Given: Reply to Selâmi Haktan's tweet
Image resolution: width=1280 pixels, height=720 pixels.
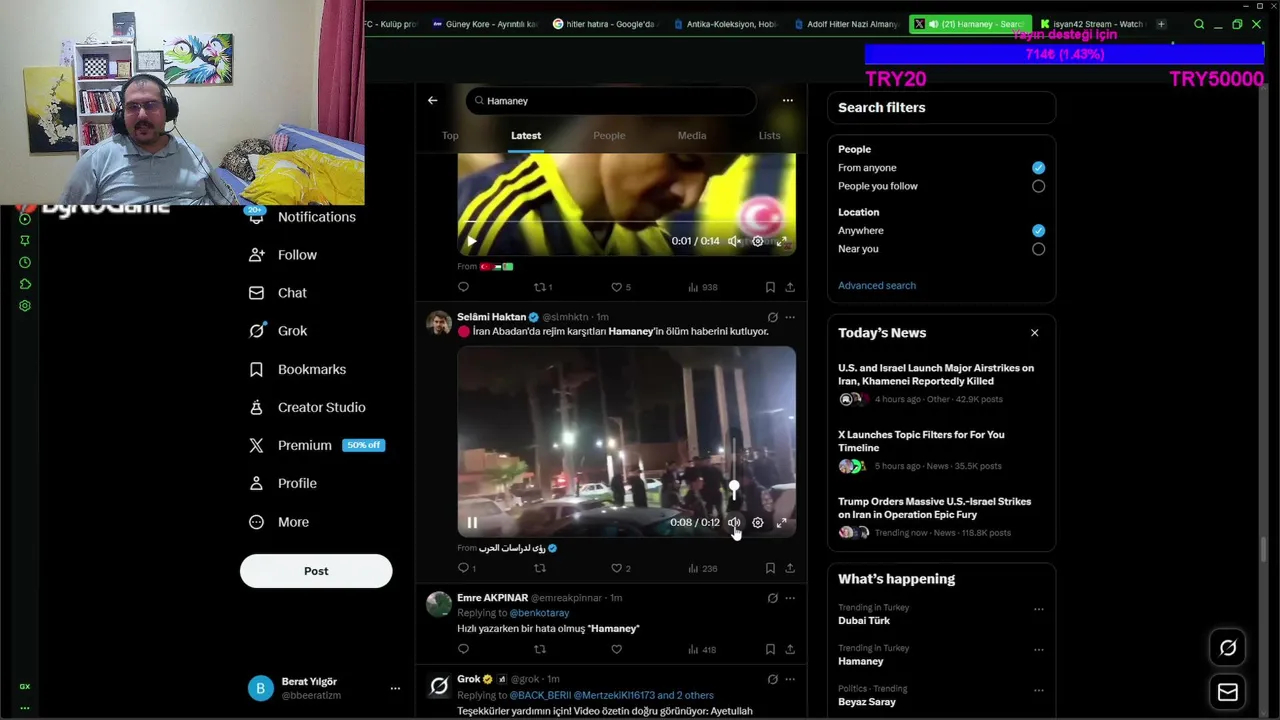Looking at the screenshot, I should (463, 568).
